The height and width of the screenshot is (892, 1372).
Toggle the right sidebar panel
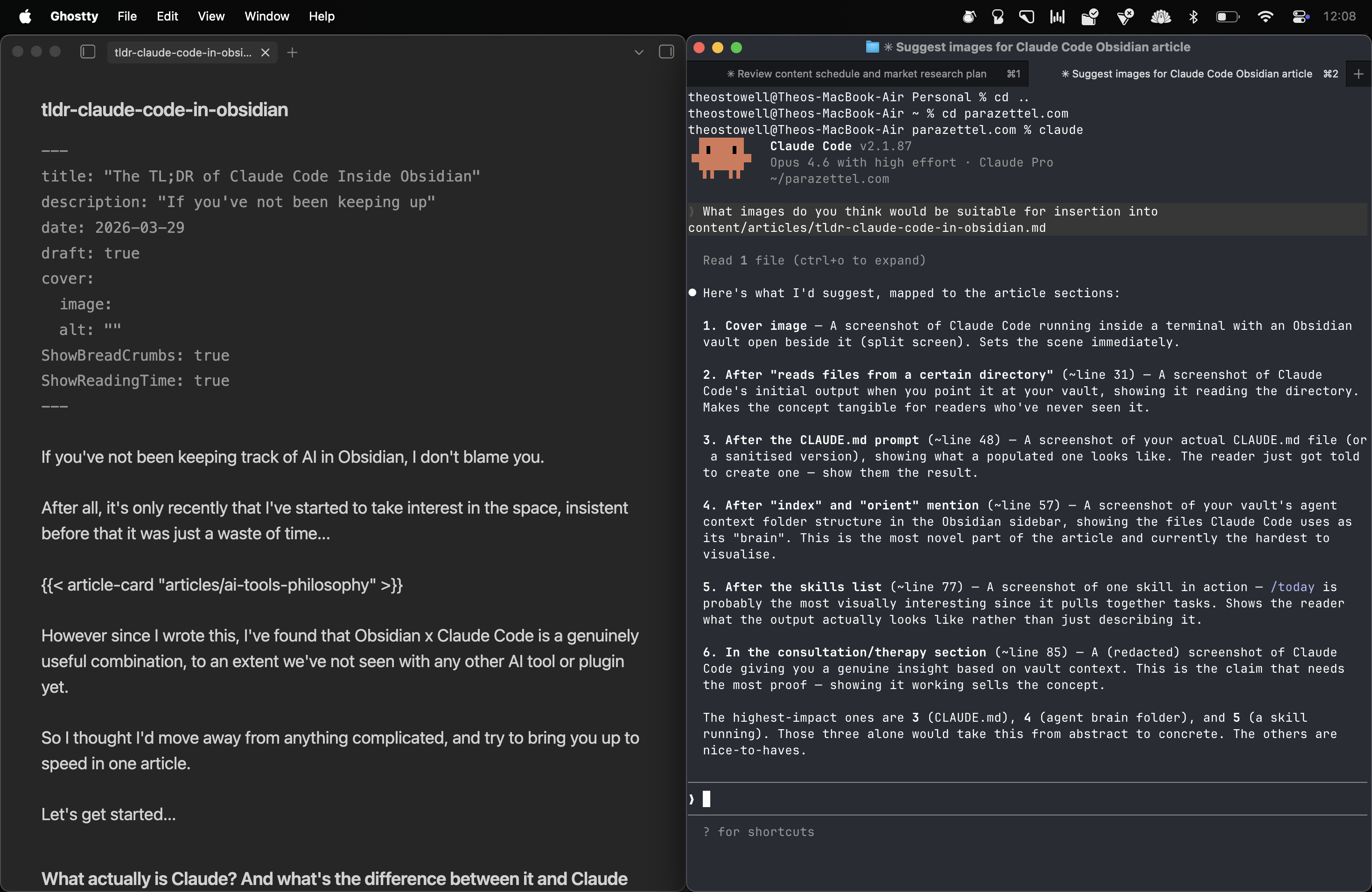tap(666, 52)
